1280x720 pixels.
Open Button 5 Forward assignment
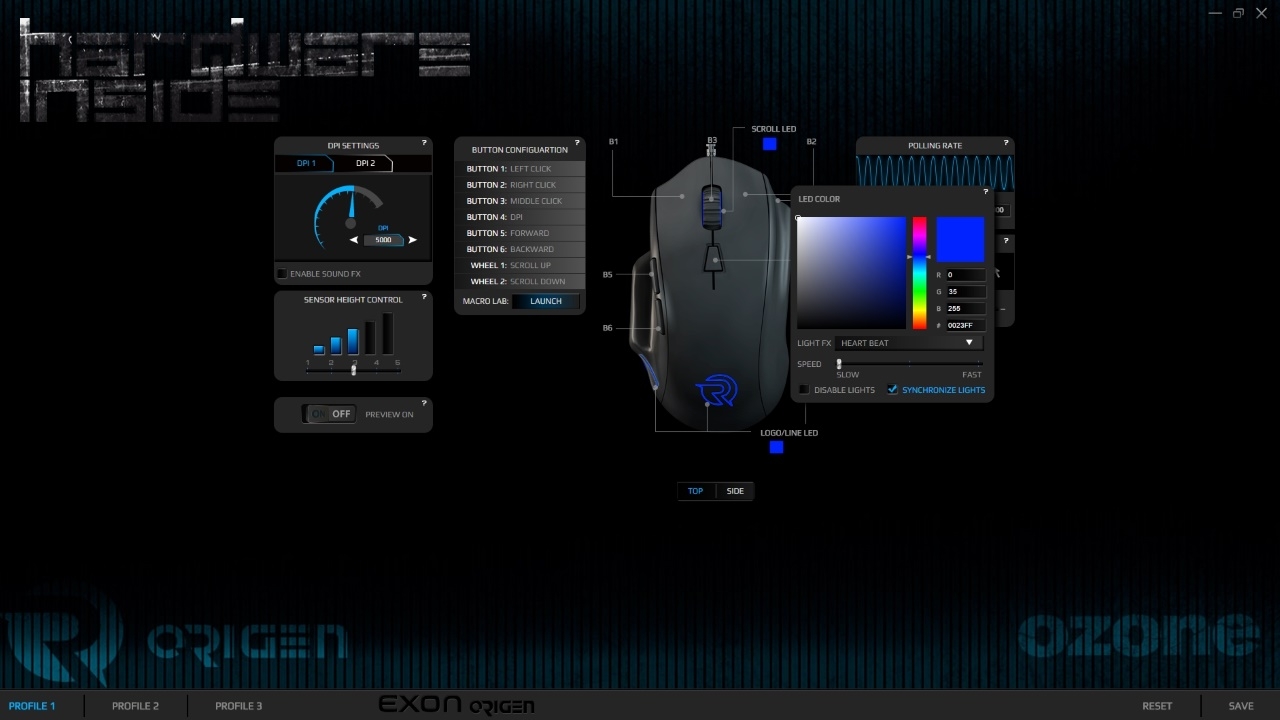[520, 233]
